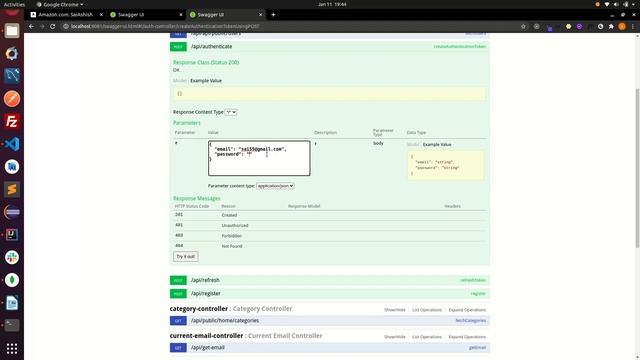Switch to Amazon.com tab
The image size is (640, 360).
pos(66,15)
